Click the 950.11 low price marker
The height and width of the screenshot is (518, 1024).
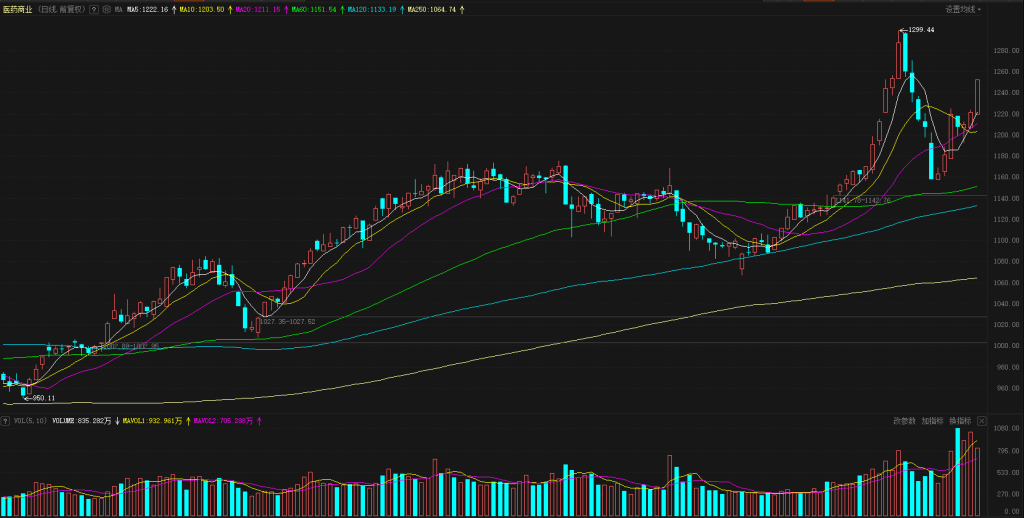40,398
